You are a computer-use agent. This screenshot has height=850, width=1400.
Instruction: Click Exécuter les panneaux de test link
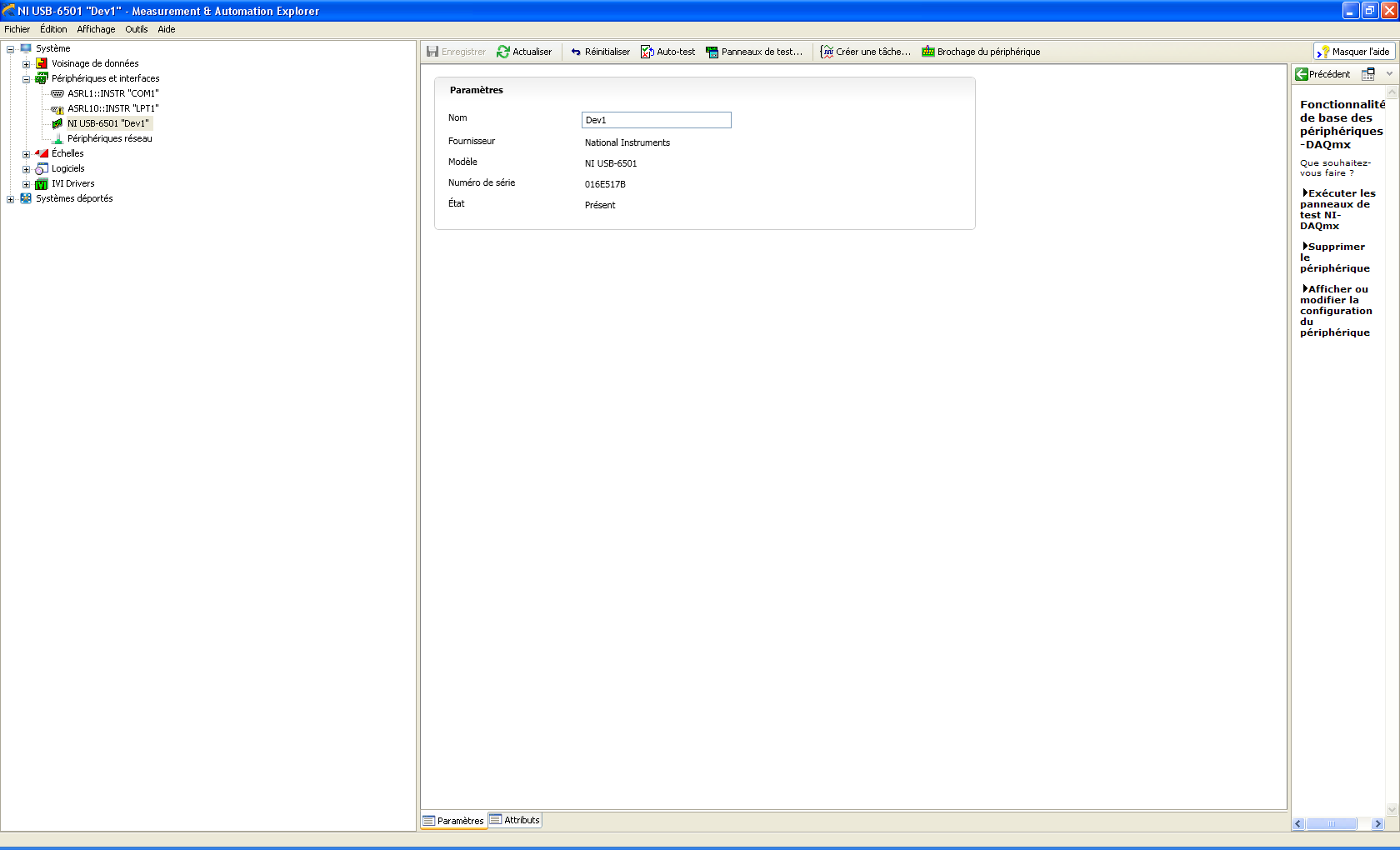coord(1337,209)
